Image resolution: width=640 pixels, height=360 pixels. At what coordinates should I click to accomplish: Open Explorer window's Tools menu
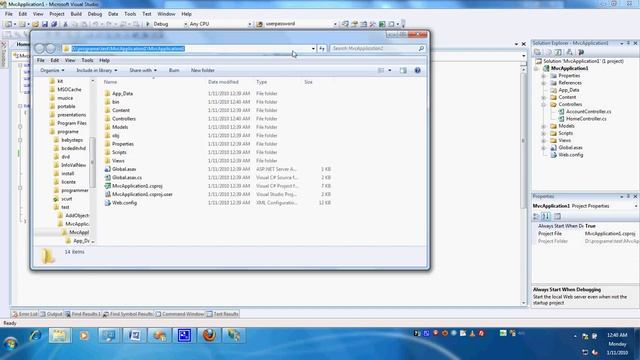point(87,60)
